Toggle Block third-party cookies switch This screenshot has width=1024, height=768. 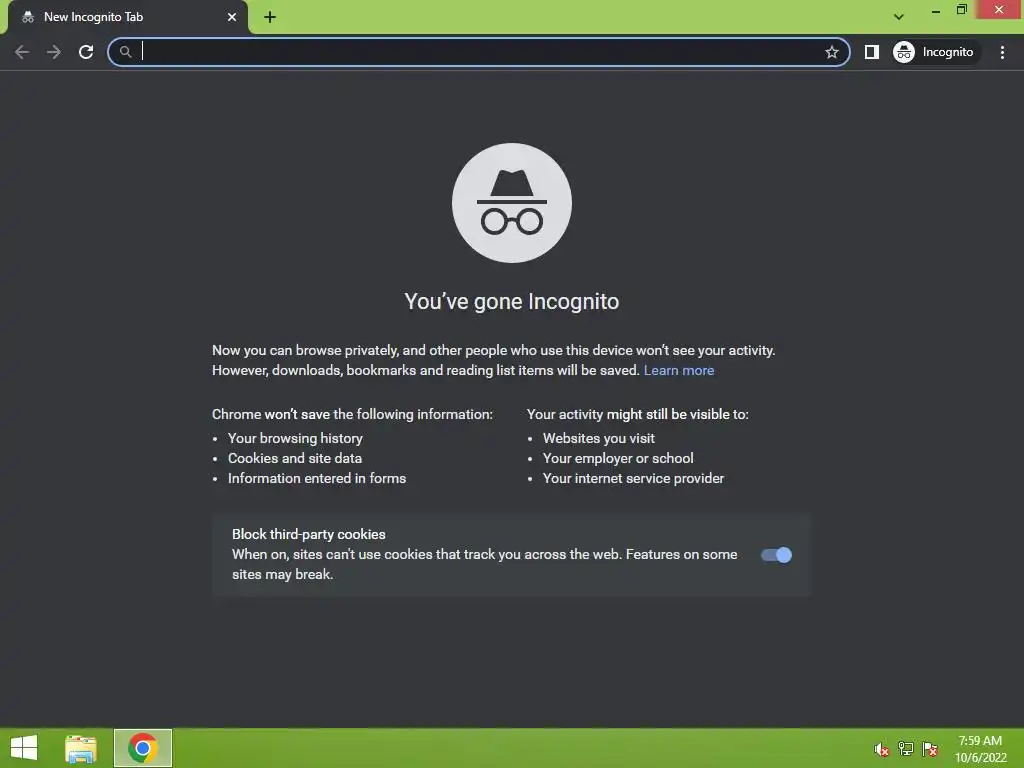tap(776, 555)
